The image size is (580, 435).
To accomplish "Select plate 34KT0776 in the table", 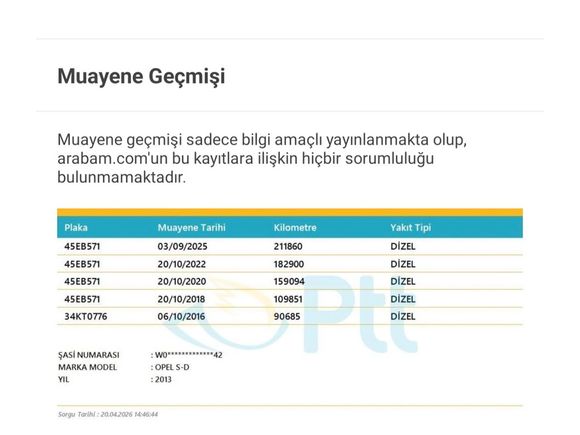I will [85, 316].
